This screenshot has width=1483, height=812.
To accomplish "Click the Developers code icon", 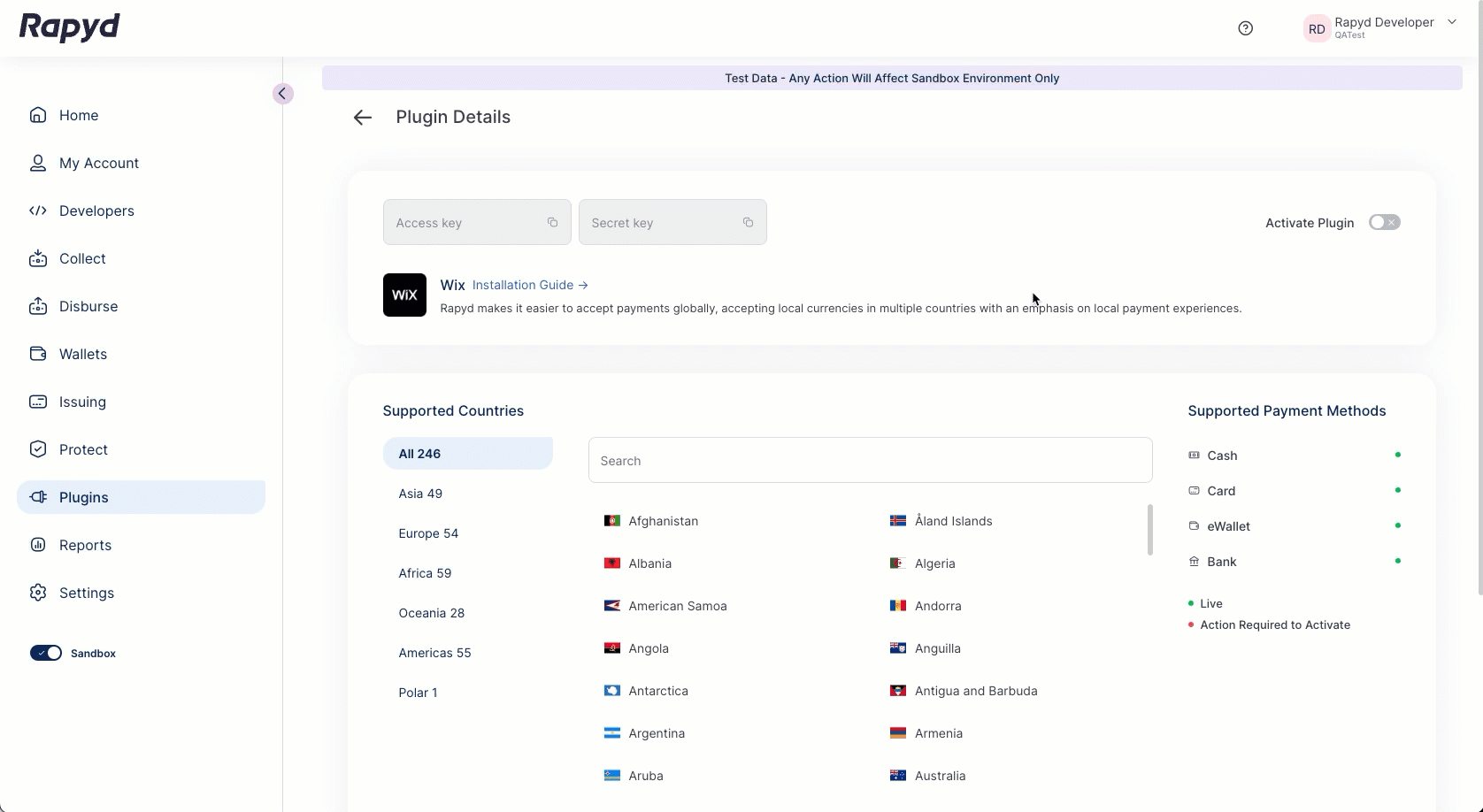I will (38, 211).
